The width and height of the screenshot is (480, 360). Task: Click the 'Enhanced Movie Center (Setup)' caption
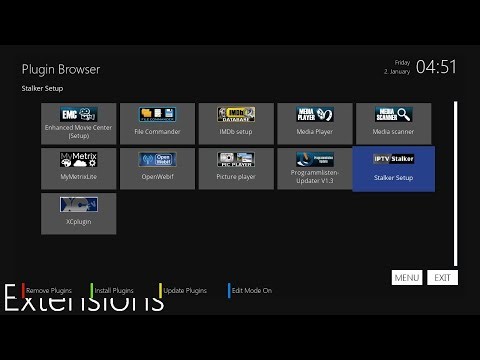(x=78, y=132)
